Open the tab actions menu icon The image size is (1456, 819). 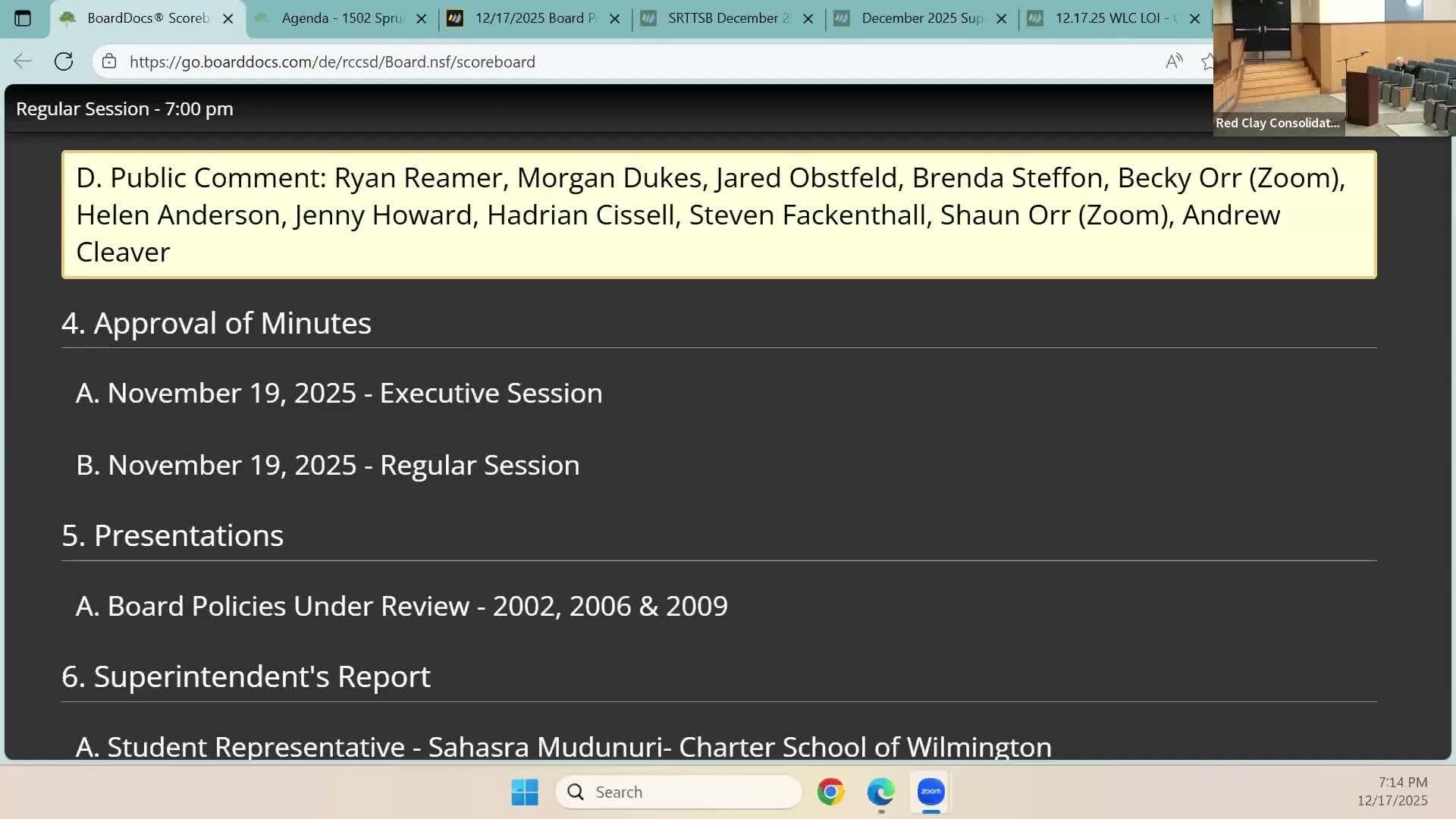point(23,18)
